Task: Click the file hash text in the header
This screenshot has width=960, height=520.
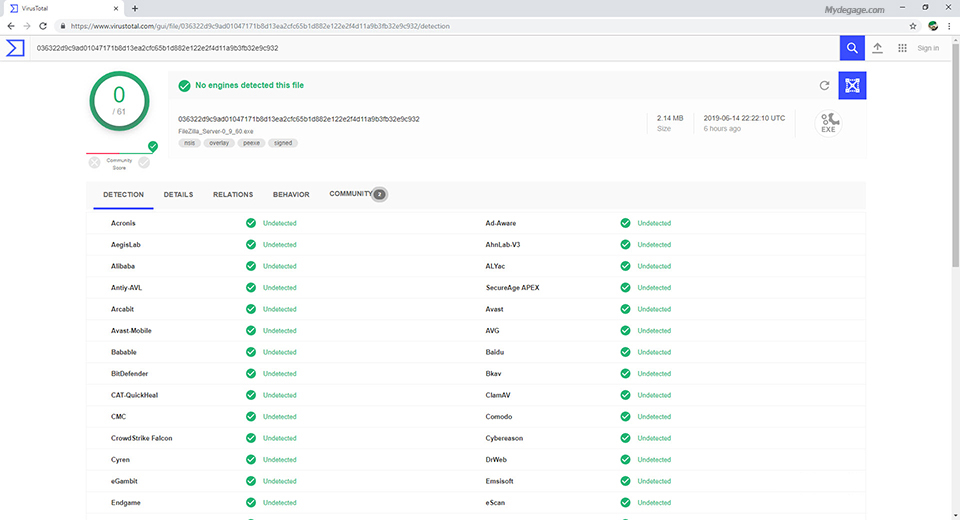Action: point(299,119)
